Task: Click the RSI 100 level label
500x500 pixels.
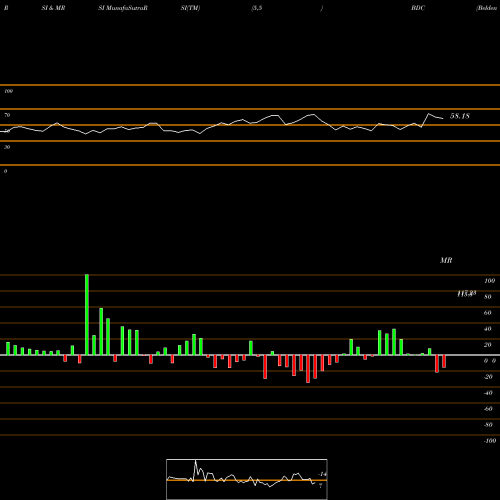Action: point(8,91)
